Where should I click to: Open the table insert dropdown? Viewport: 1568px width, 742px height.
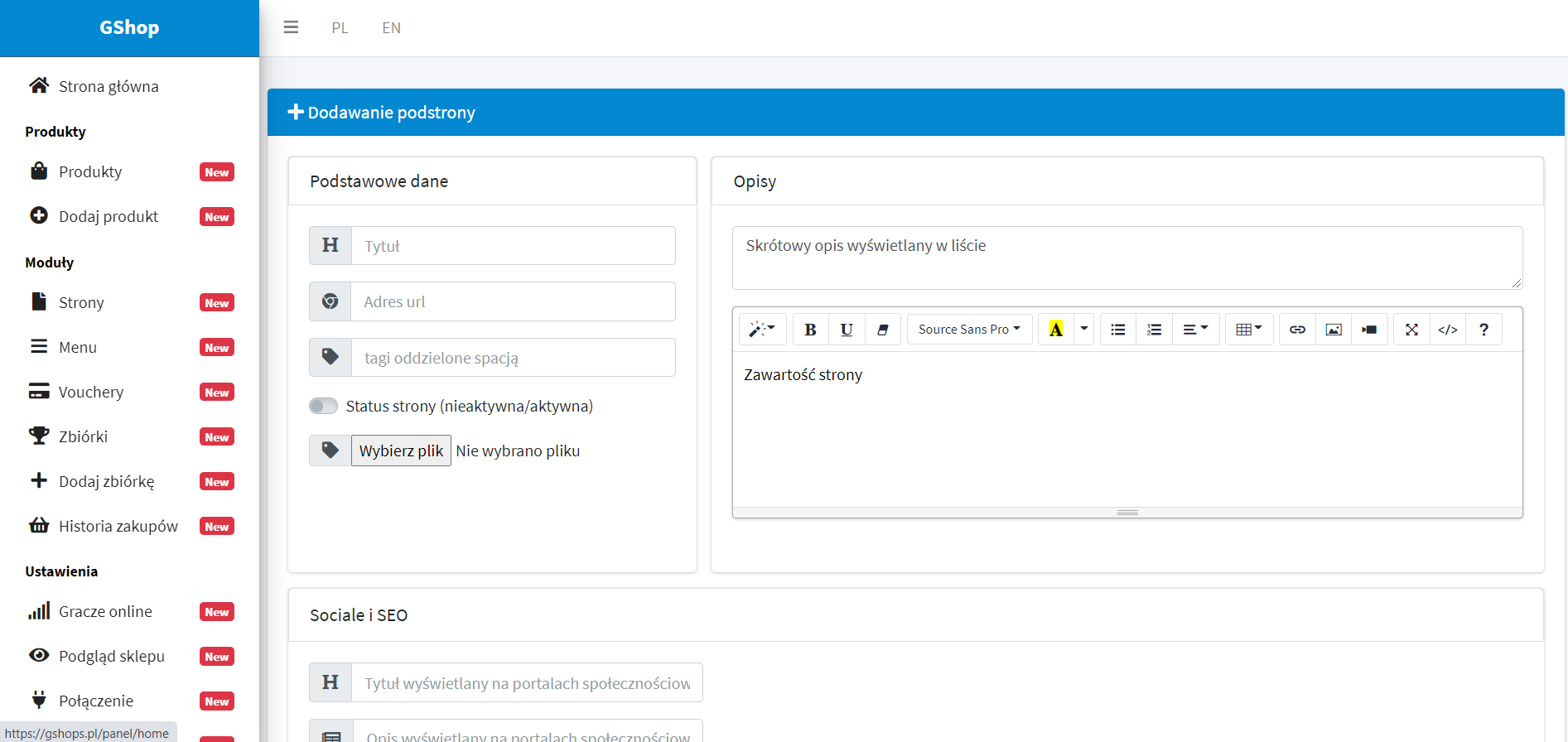coord(1248,330)
